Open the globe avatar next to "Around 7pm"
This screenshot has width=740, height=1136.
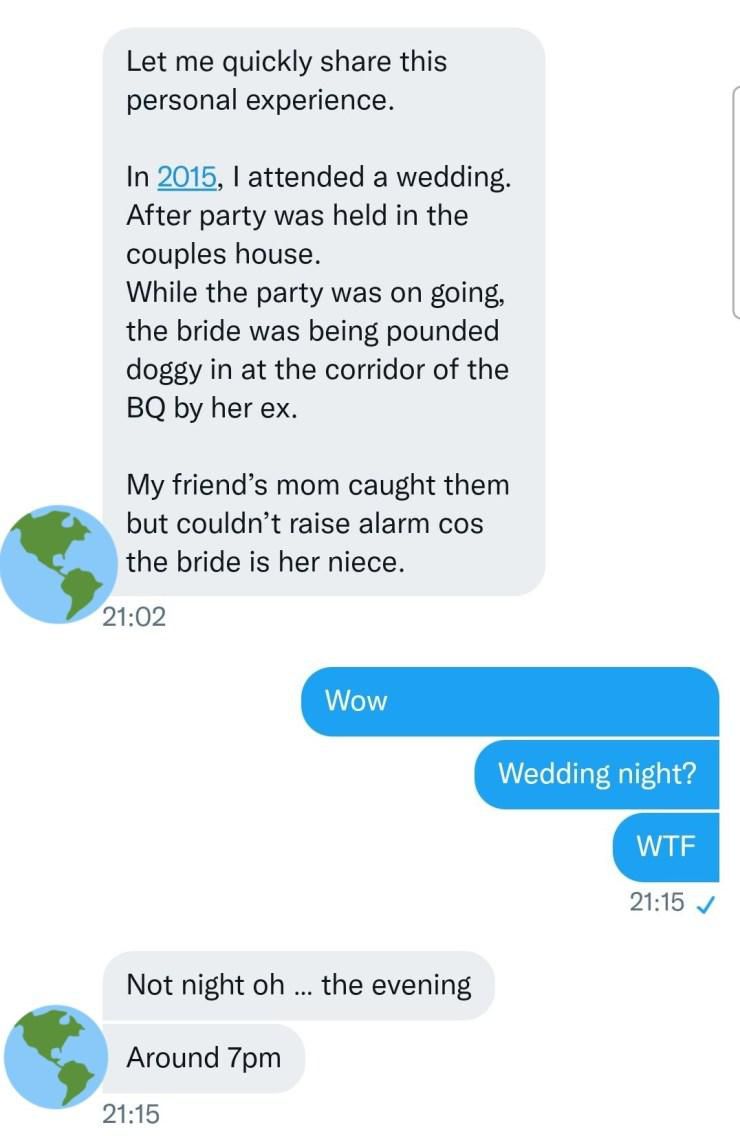(56, 1055)
